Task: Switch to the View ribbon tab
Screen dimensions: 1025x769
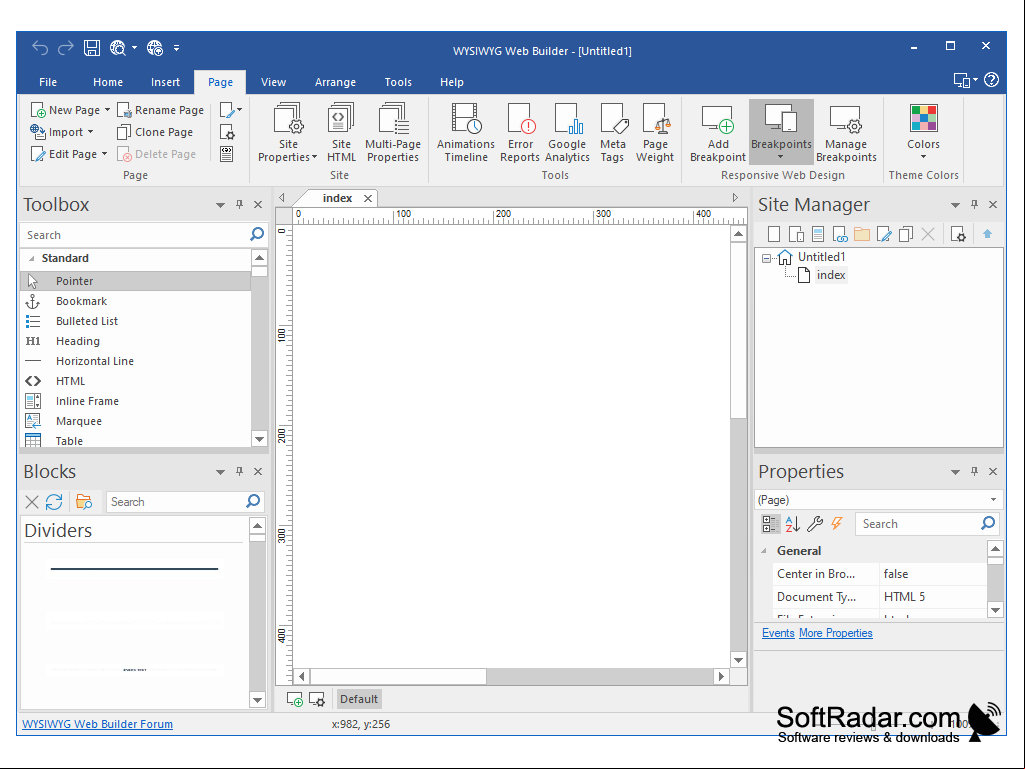Action: [273, 82]
